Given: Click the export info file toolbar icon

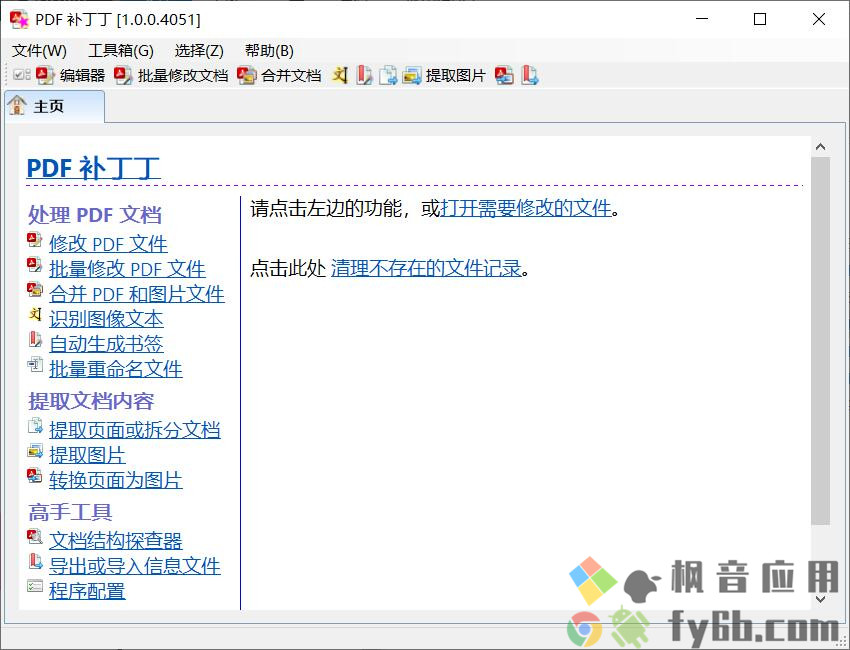Looking at the screenshot, I should (x=530, y=75).
